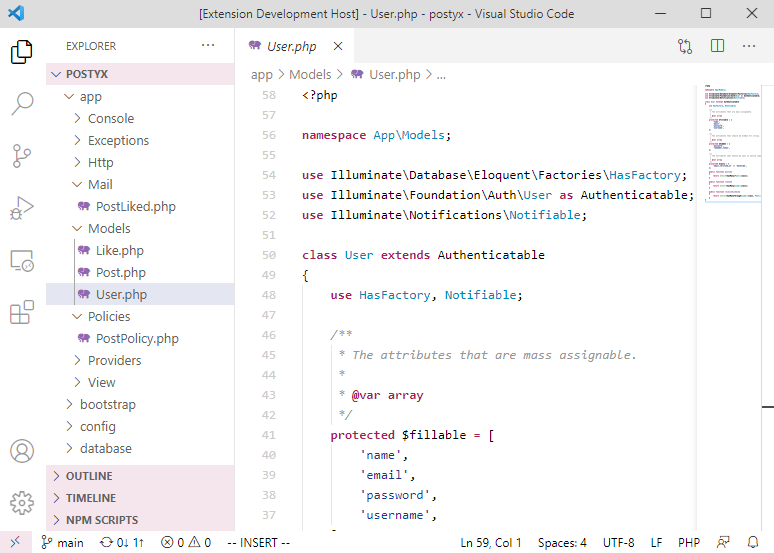Change indentation via Spaces: 4
This screenshot has height=553, width=774.
click(x=562, y=543)
